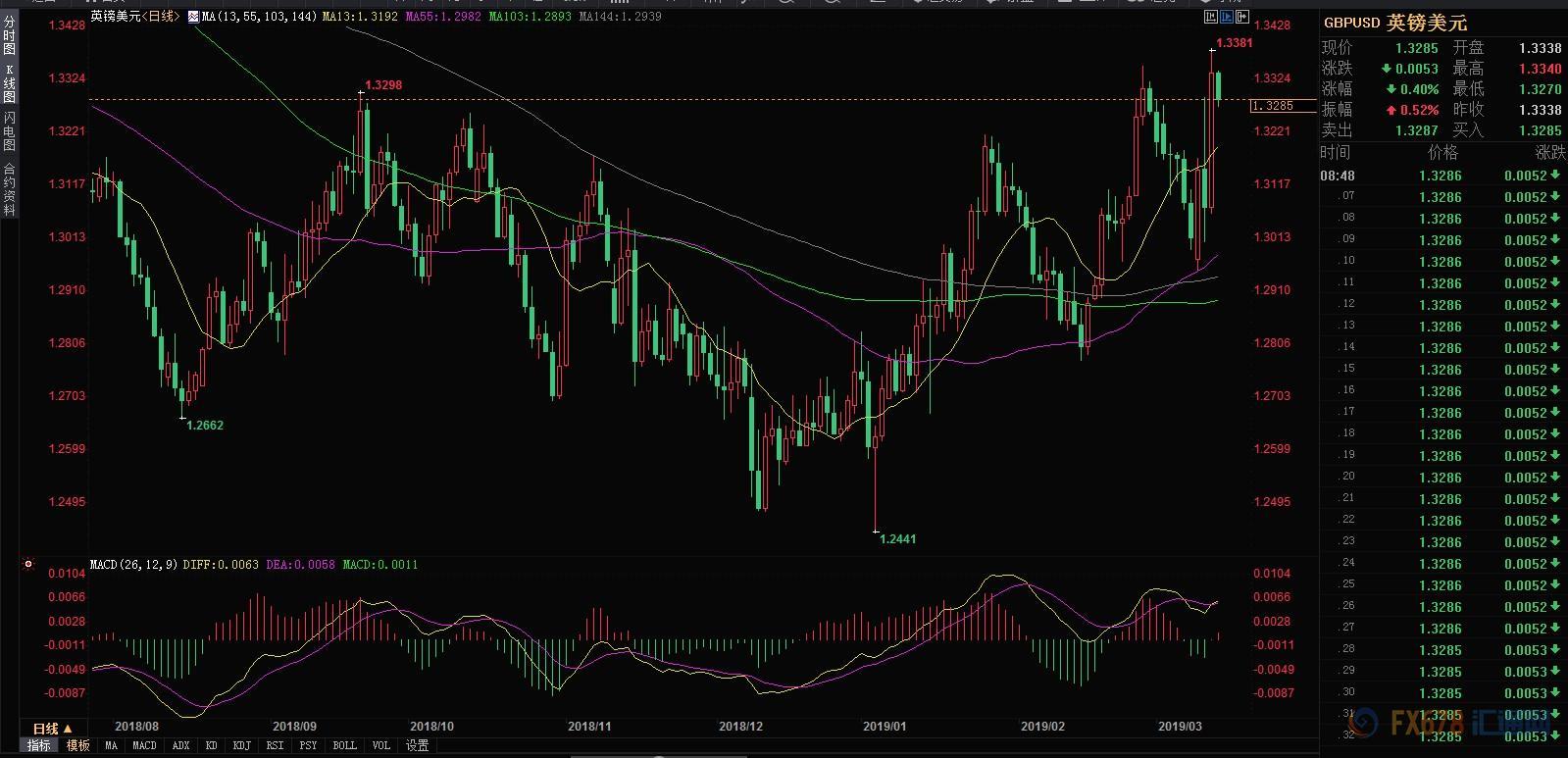Apply the BOLL indicator
Image resolution: width=1568 pixels, height=758 pixels.
pyautogui.click(x=344, y=746)
